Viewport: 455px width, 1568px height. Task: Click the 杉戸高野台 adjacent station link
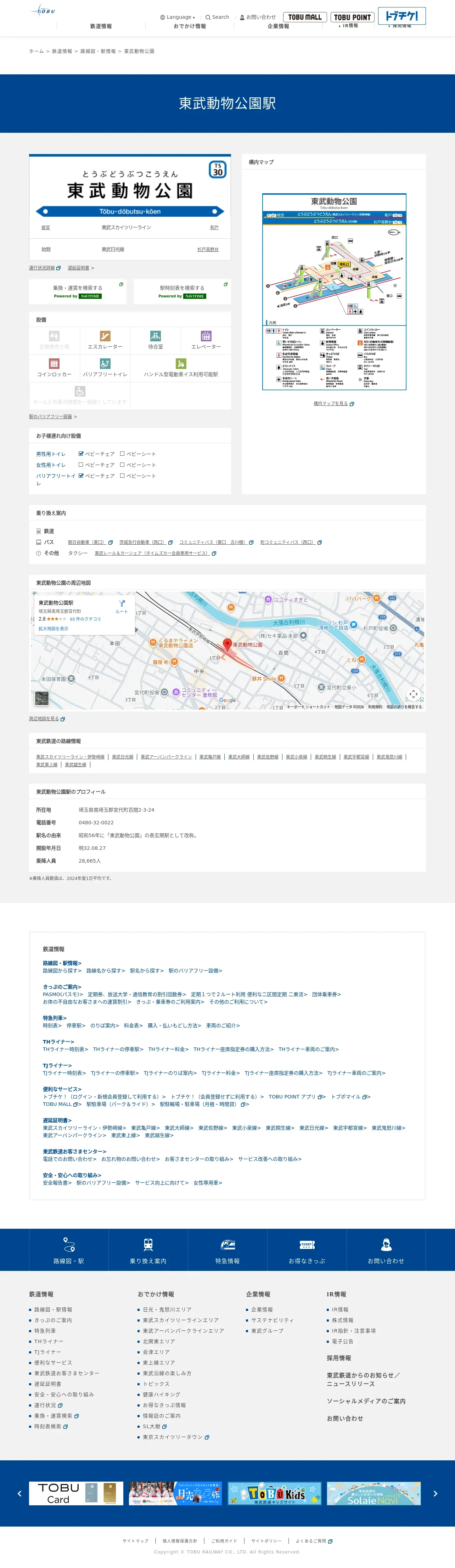(x=208, y=250)
